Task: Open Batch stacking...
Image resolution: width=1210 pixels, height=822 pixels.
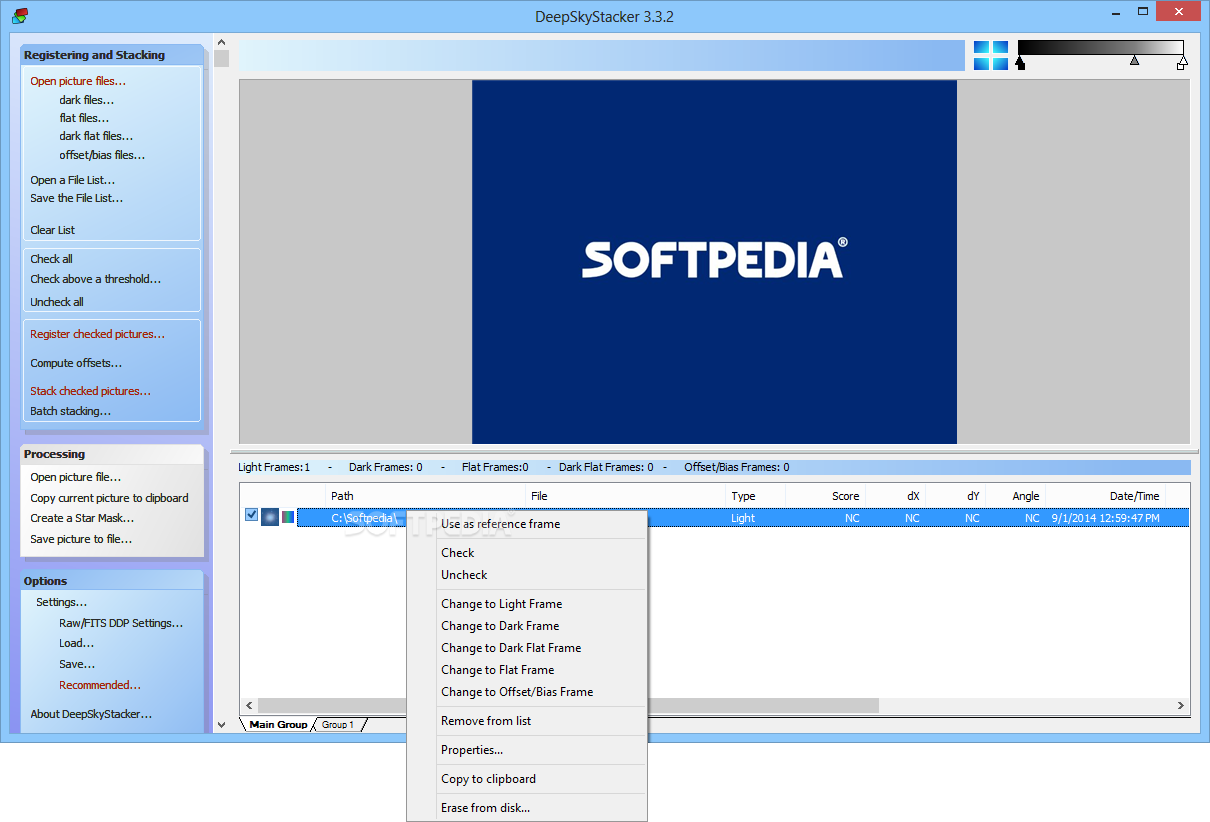Action: (x=70, y=411)
